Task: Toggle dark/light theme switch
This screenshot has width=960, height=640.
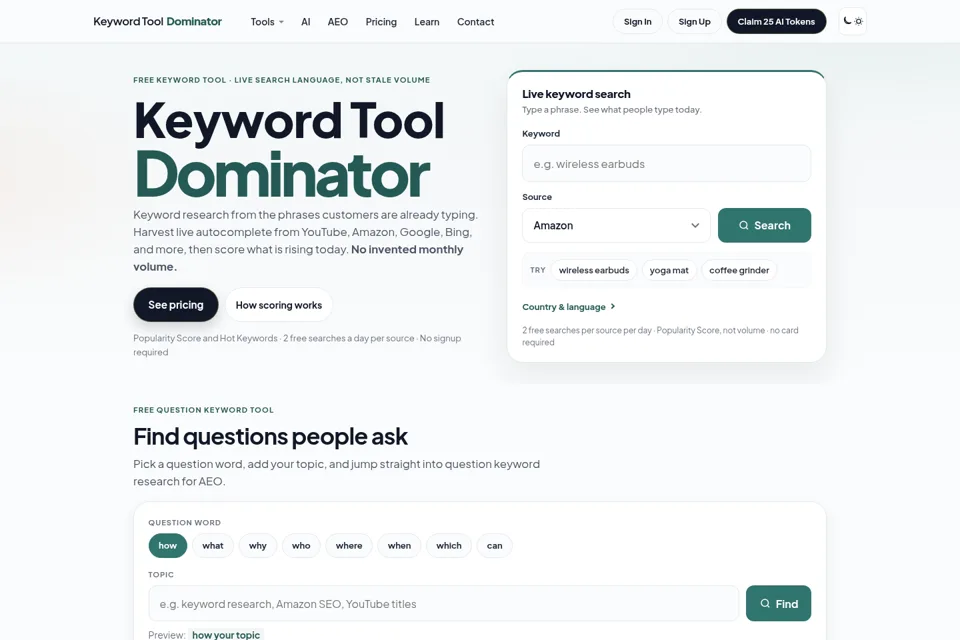Action: tap(852, 21)
